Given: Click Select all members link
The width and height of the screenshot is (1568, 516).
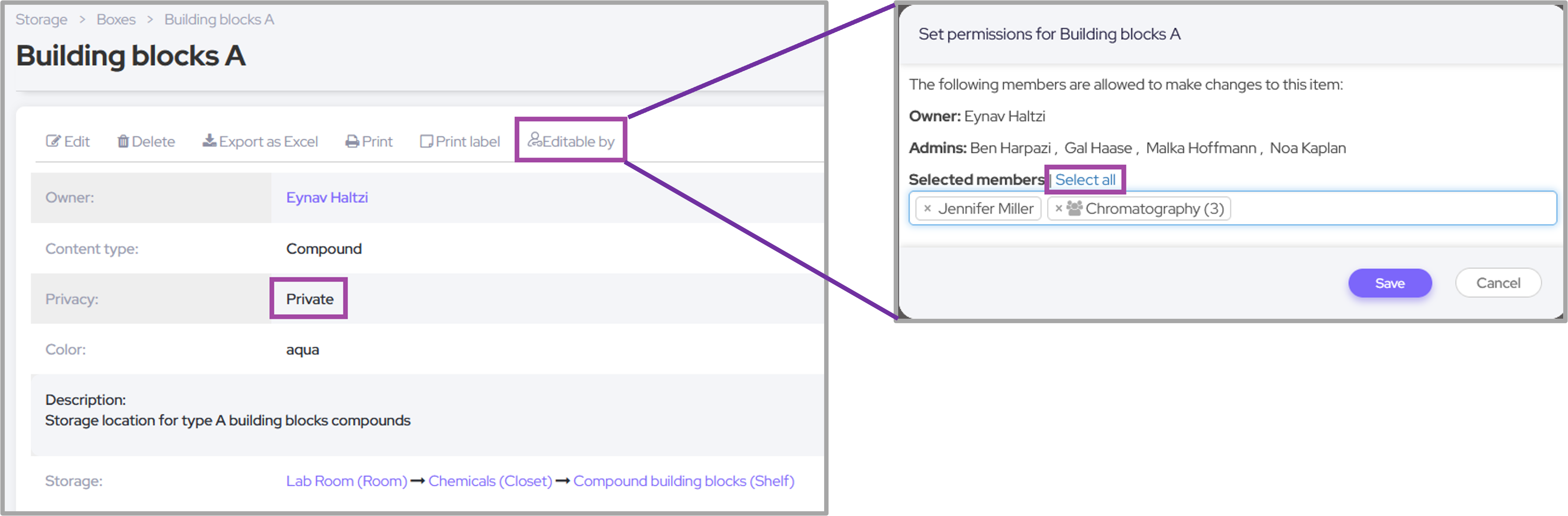Looking at the screenshot, I should tap(1085, 180).
